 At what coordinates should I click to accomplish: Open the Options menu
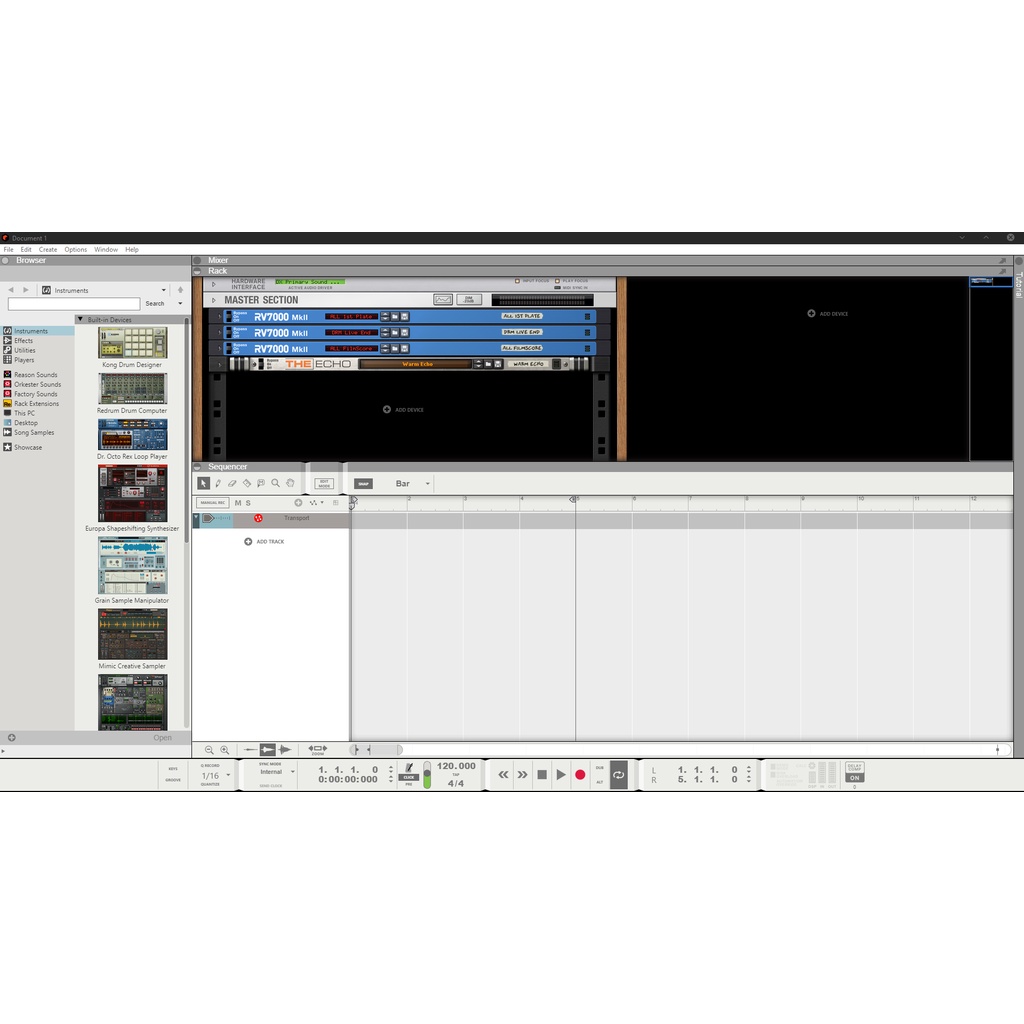[76, 250]
